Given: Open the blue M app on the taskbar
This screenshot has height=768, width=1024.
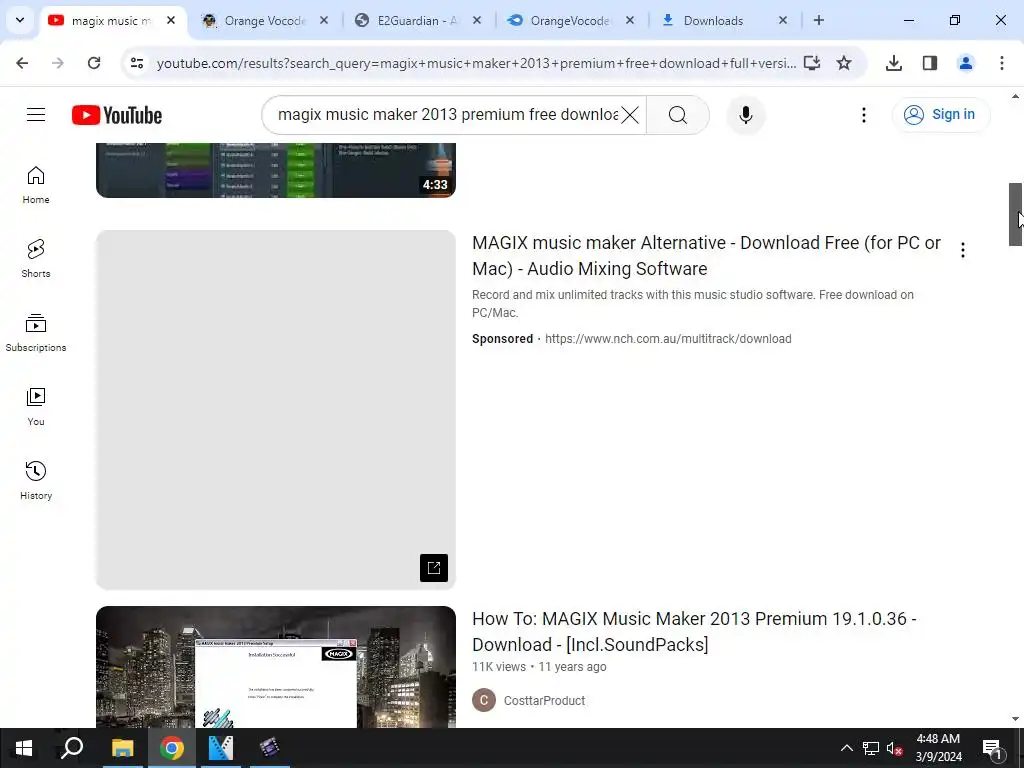Looking at the screenshot, I should (221, 748).
